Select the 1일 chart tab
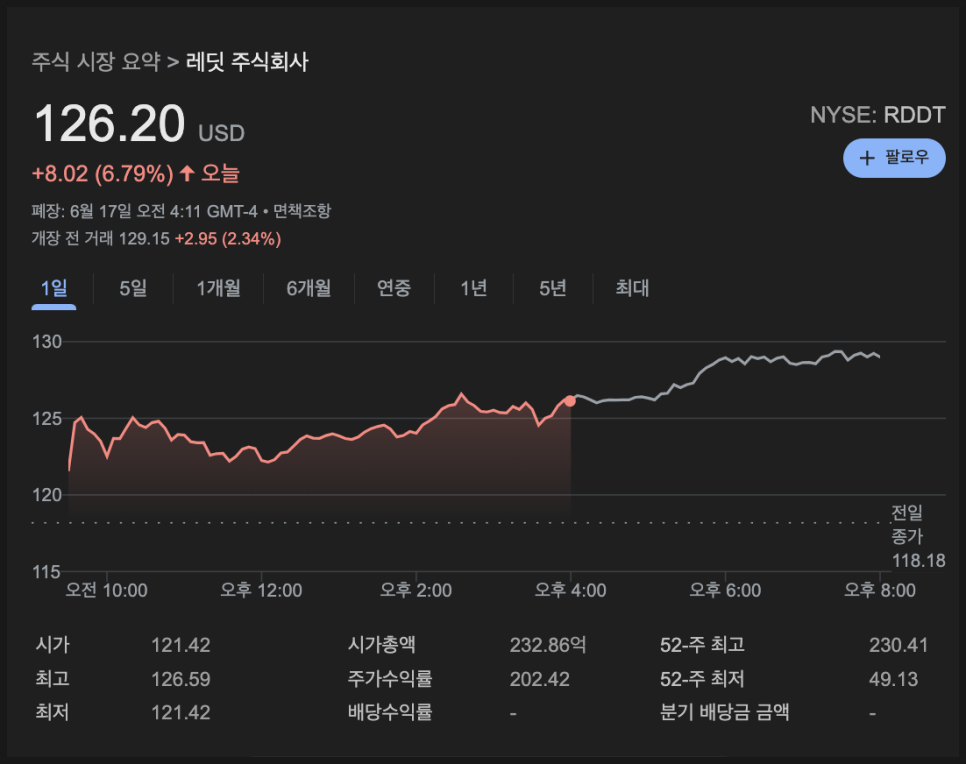The image size is (966, 764). coord(54,288)
